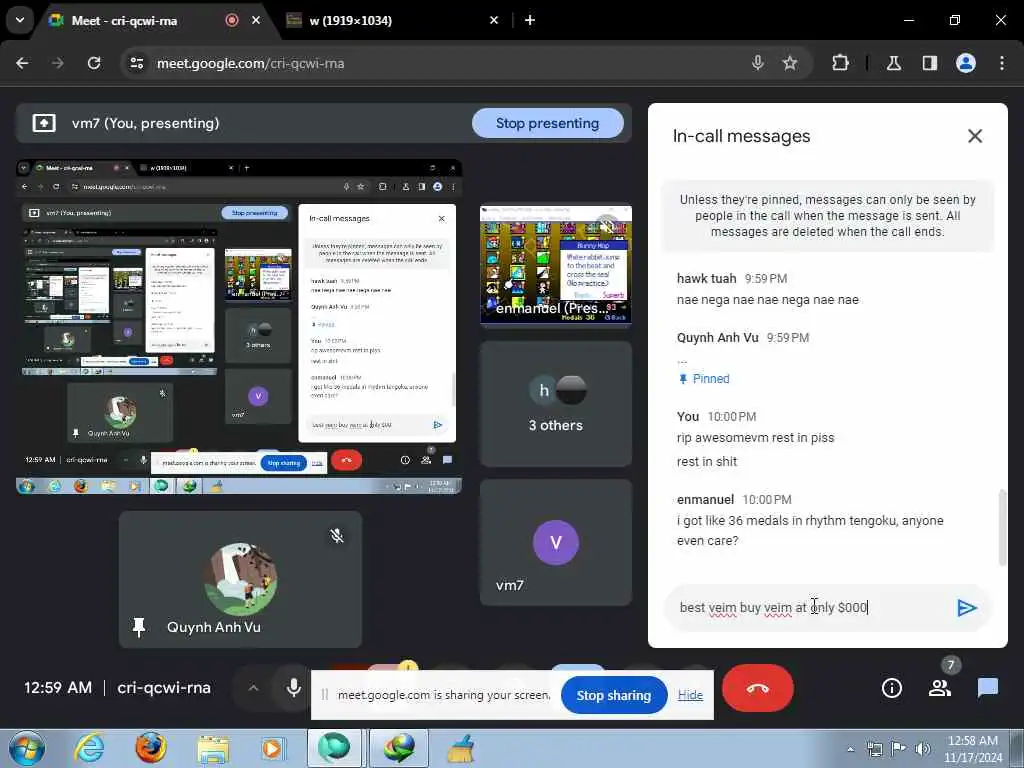The image size is (1024, 768).
Task: Close the In-call messages panel
Action: tap(974, 136)
